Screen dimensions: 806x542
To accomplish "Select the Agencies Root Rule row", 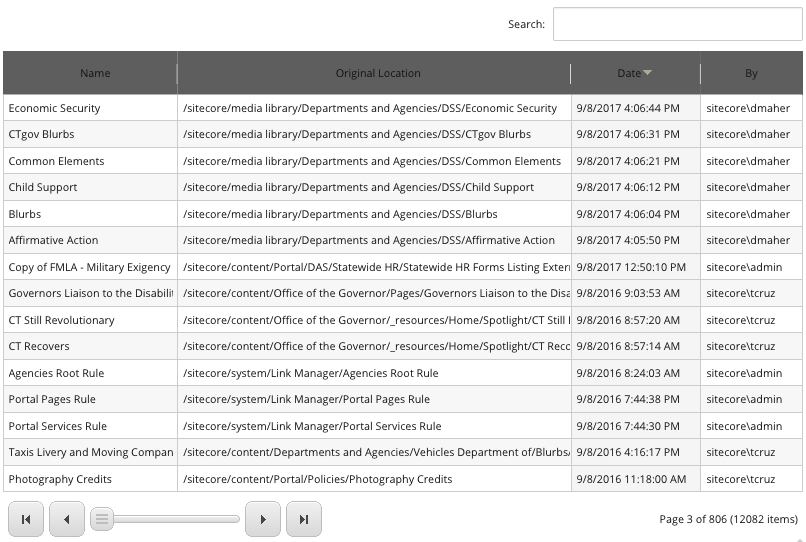I will click(x=56, y=373).
